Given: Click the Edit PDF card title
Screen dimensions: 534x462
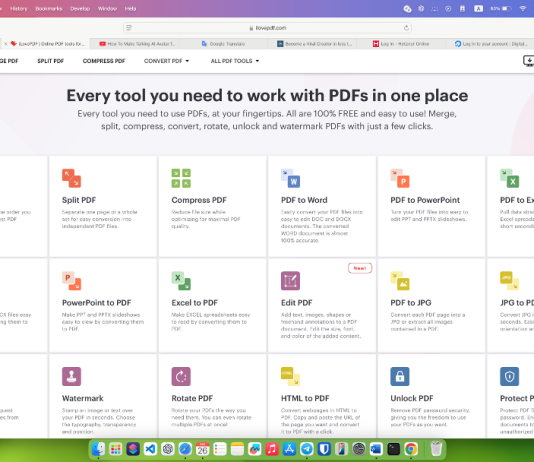Looking at the screenshot, I should (297, 303).
